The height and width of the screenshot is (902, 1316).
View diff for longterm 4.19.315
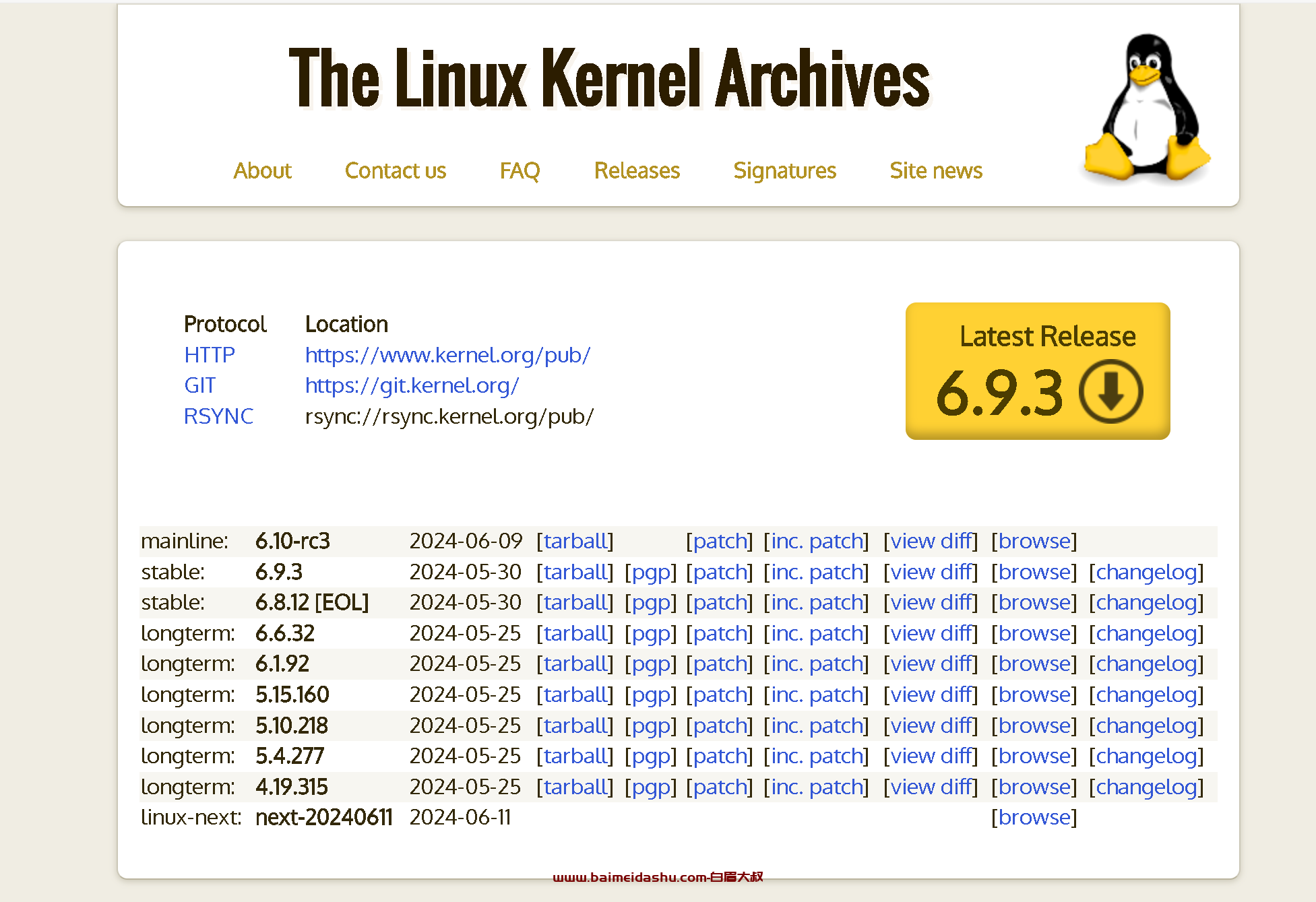pyautogui.click(x=931, y=787)
